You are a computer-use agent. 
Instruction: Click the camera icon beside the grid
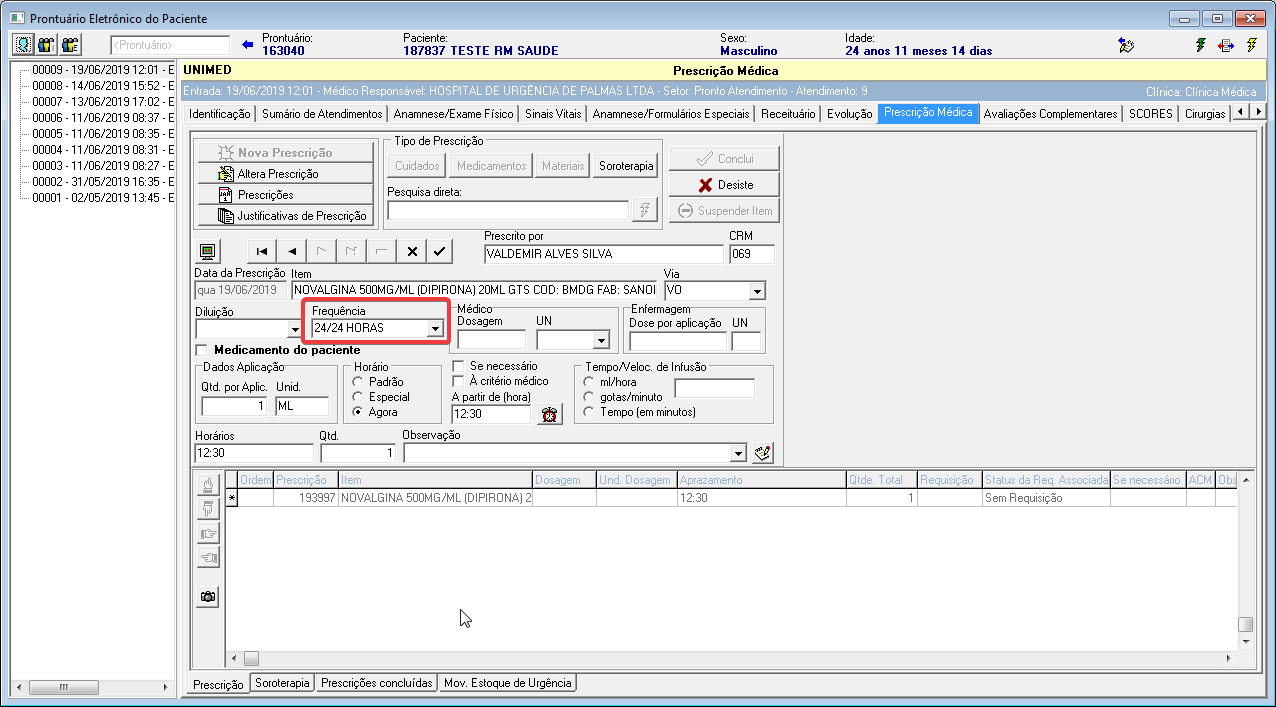click(208, 597)
